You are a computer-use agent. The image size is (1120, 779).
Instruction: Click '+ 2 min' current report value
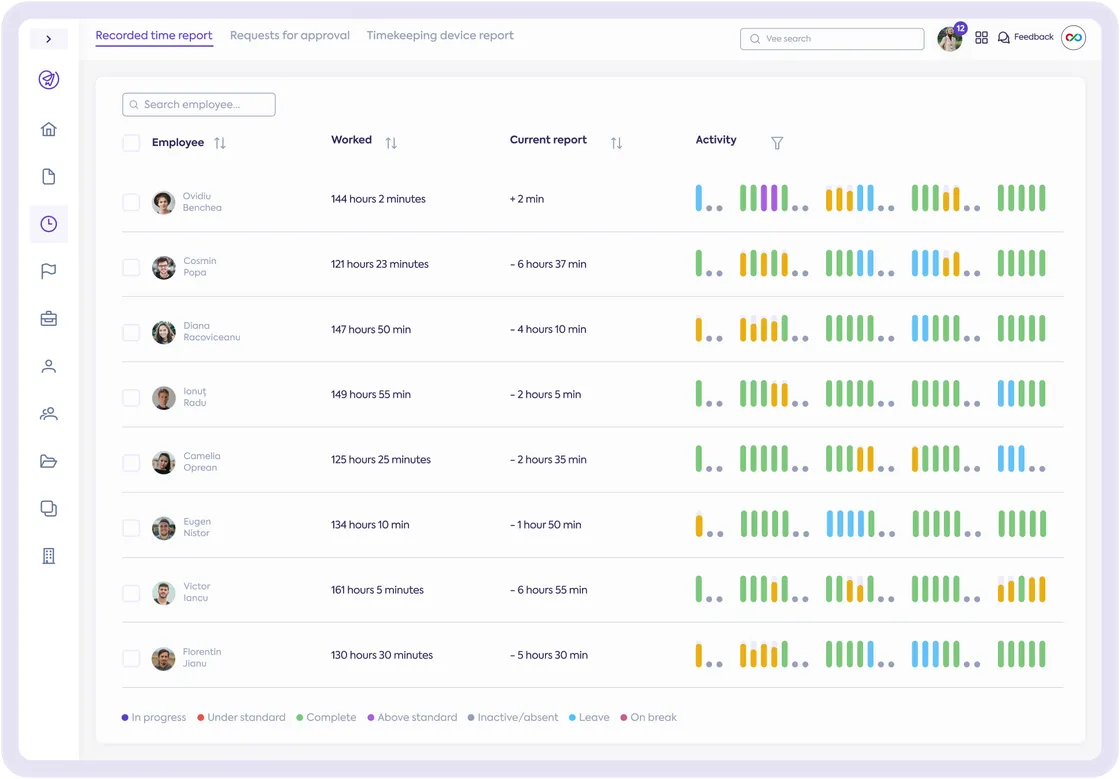(x=526, y=199)
